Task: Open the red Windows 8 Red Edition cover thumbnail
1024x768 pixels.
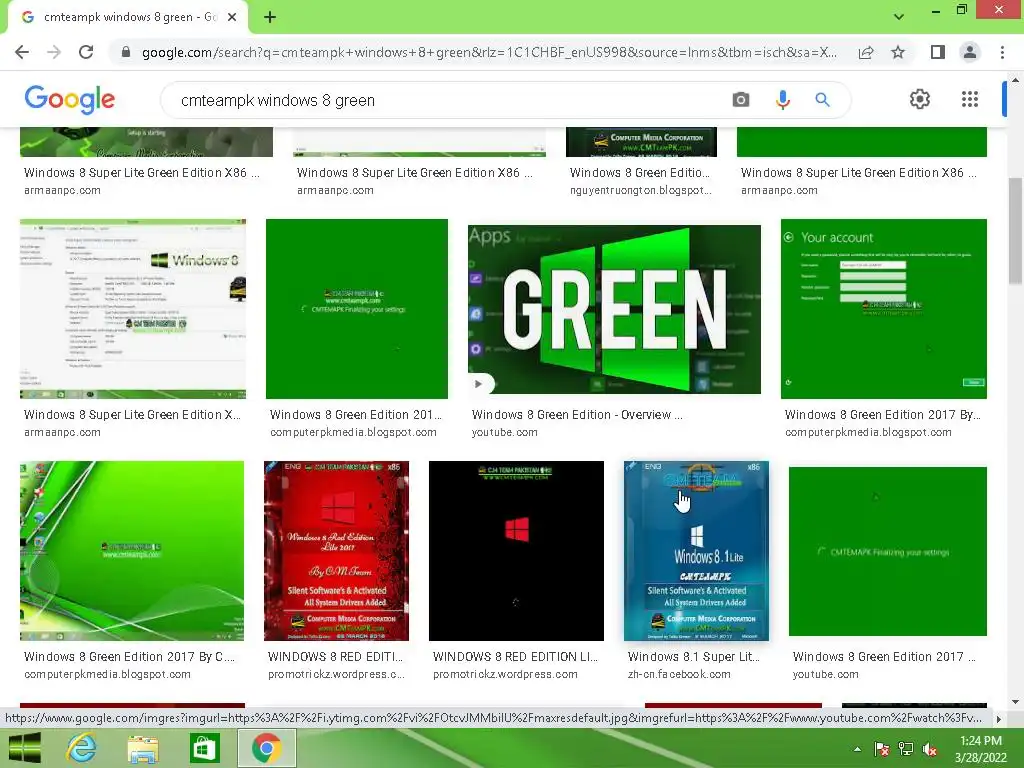Action: click(336, 551)
